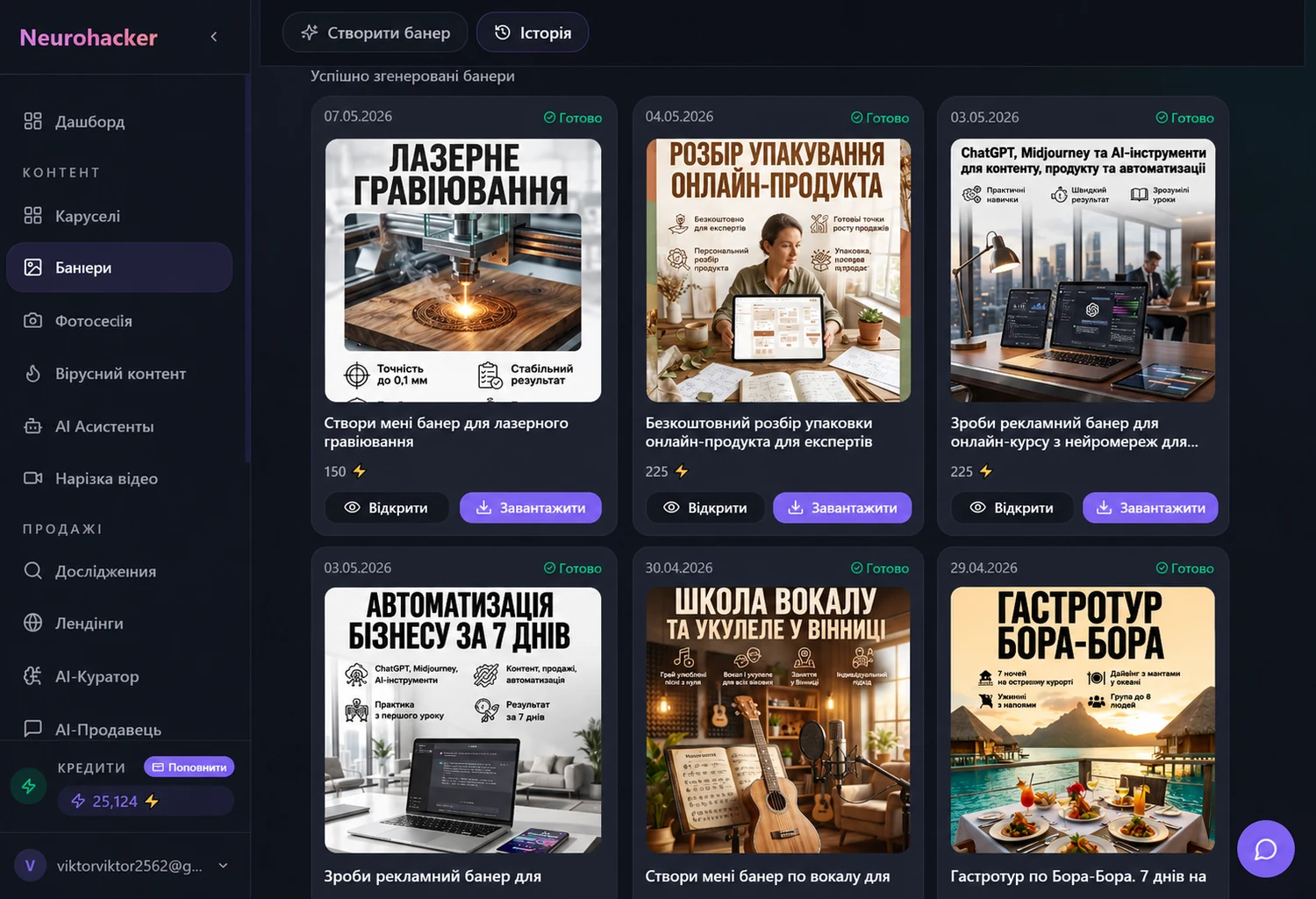Go to Вірусний контент page
Screen dimensions: 1316x899
tap(119, 374)
